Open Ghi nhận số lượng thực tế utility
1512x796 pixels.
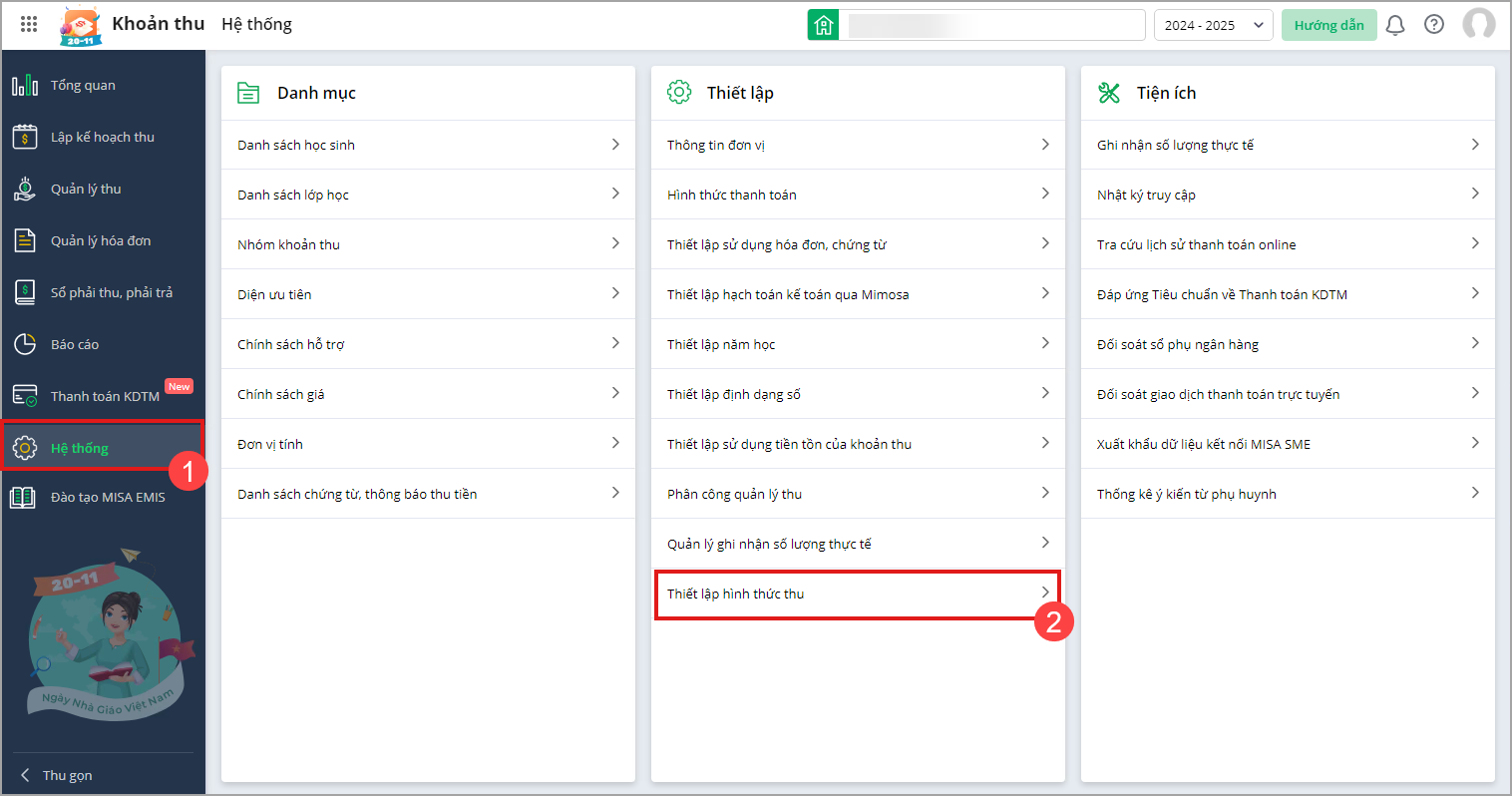pos(1288,145)
